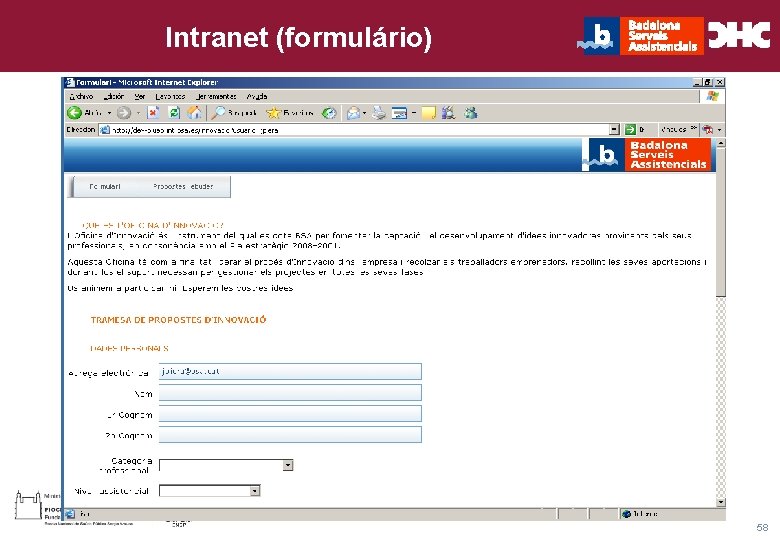The image size is (780, 540).
Task: Expand the address bar URL dropdown
Action: coord(615,130)
